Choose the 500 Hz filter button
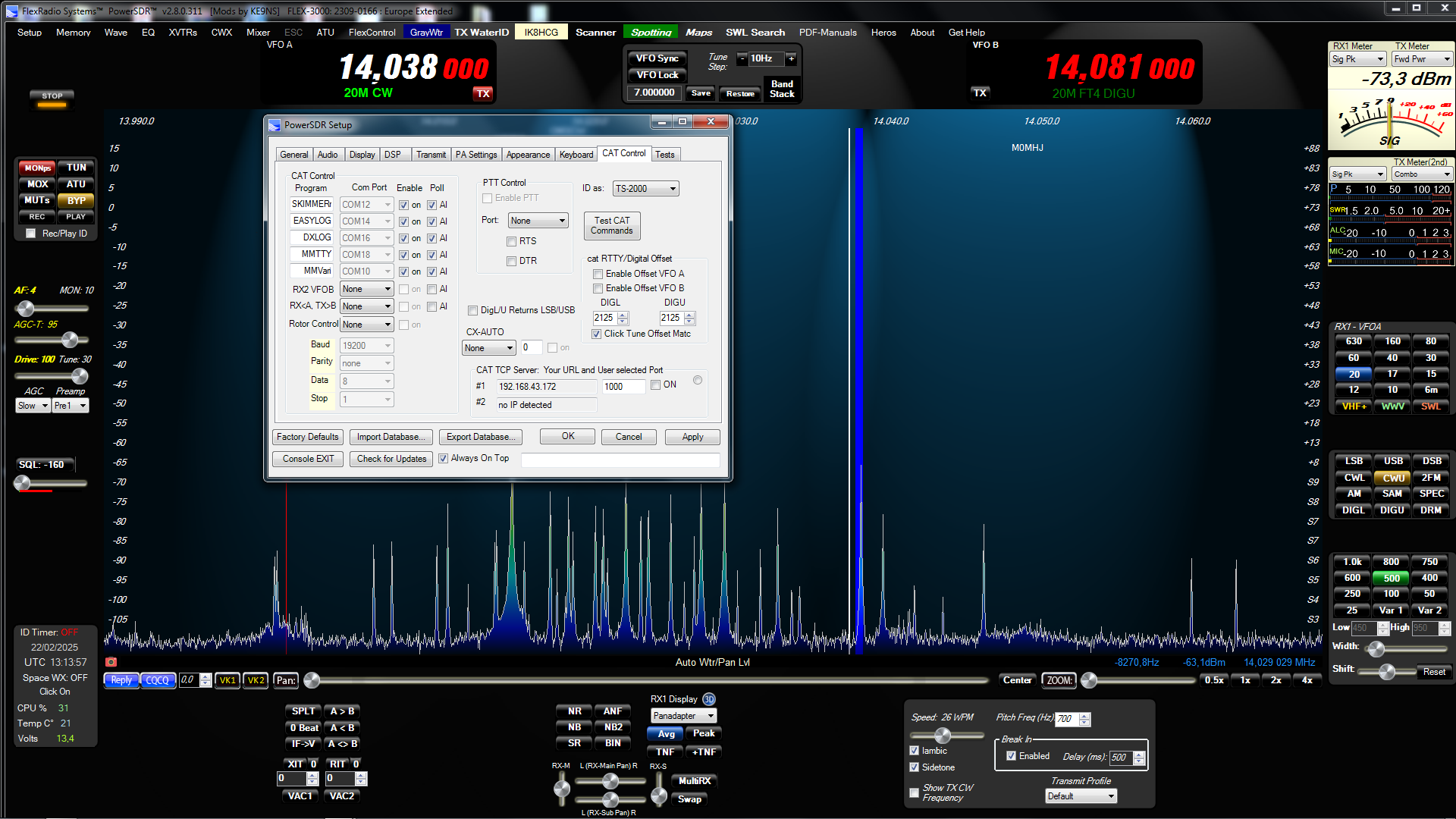 (1392, 578)
